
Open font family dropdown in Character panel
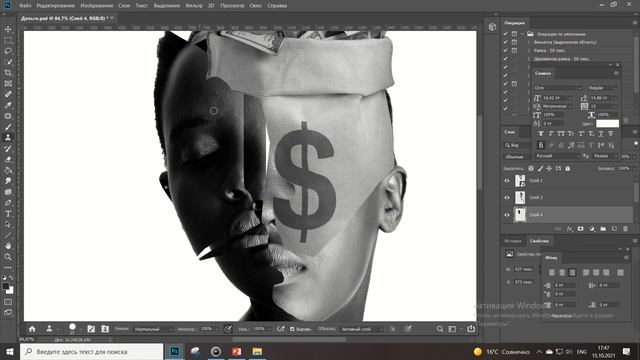point(558,88)
